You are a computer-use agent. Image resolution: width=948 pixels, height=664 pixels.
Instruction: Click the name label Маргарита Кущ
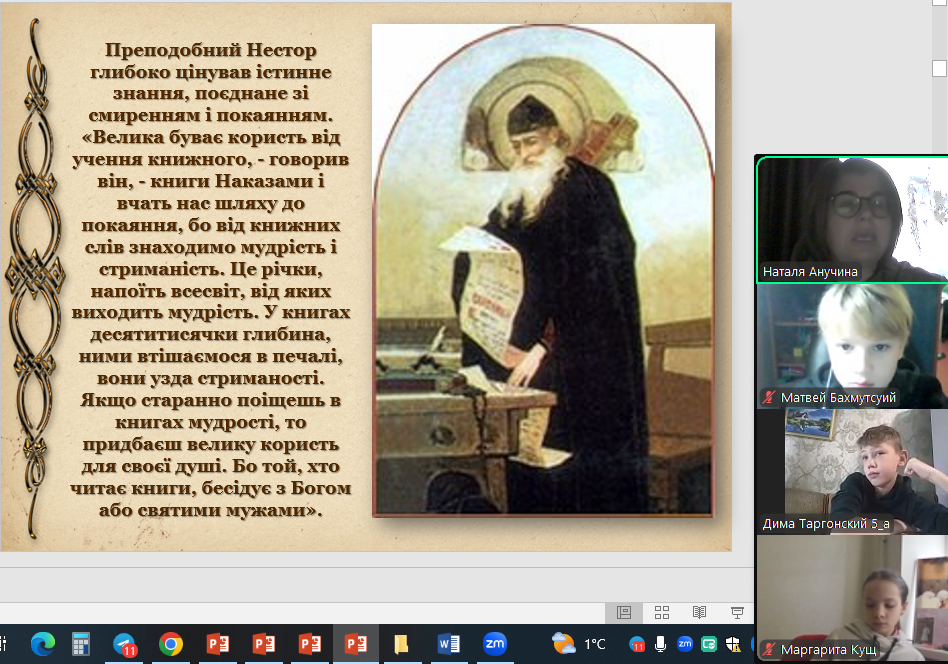pos(828,649)
